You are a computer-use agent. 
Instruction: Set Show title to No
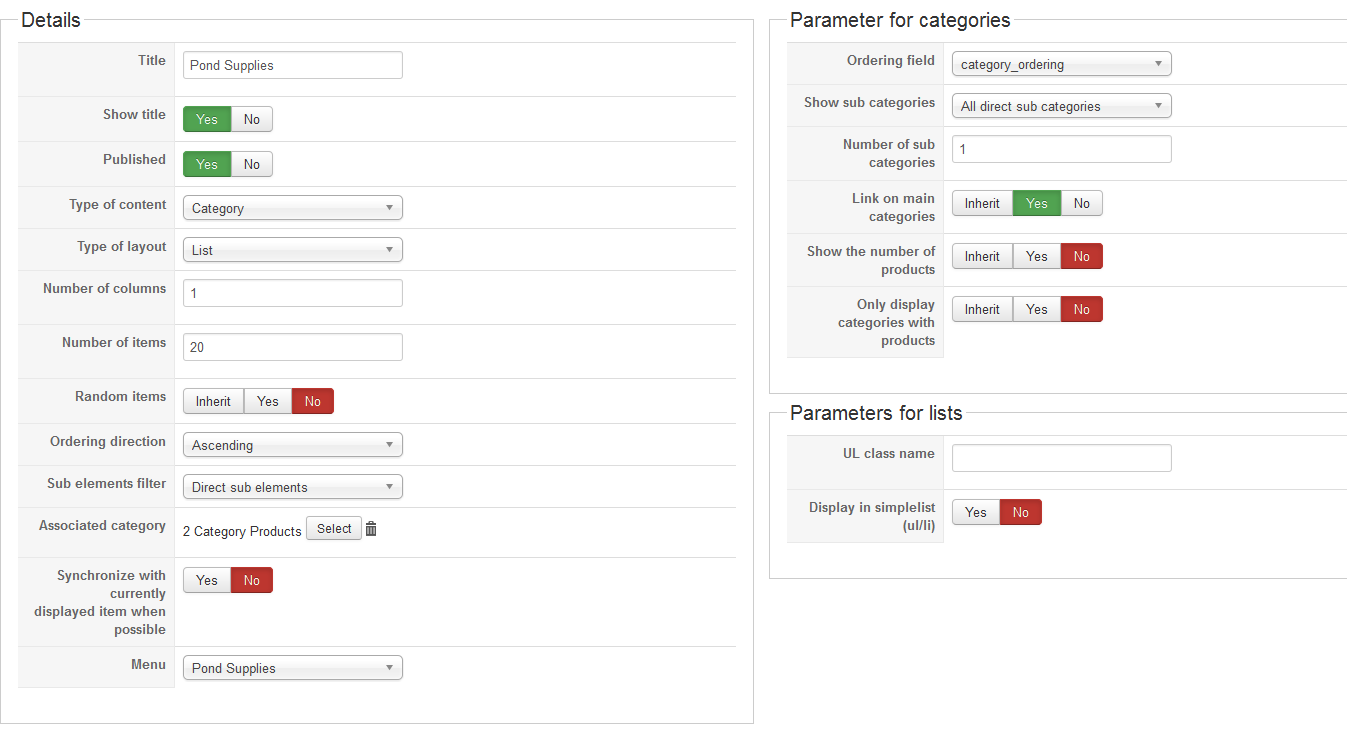click(x=252, y=120)
